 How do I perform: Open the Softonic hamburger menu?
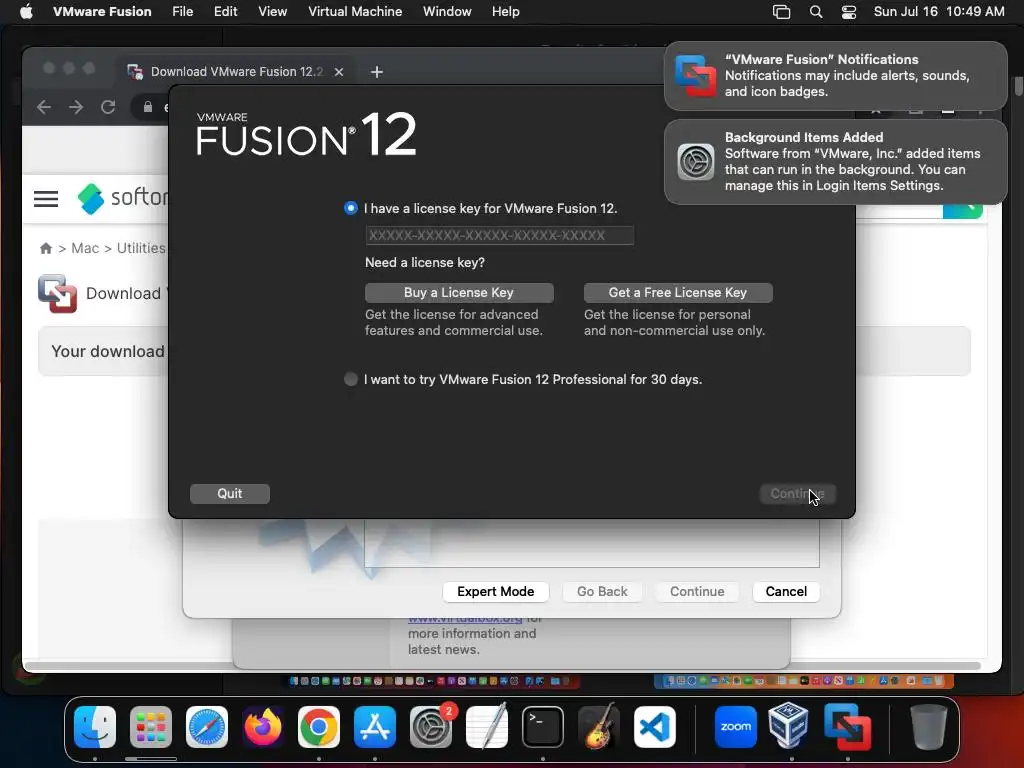46,199
